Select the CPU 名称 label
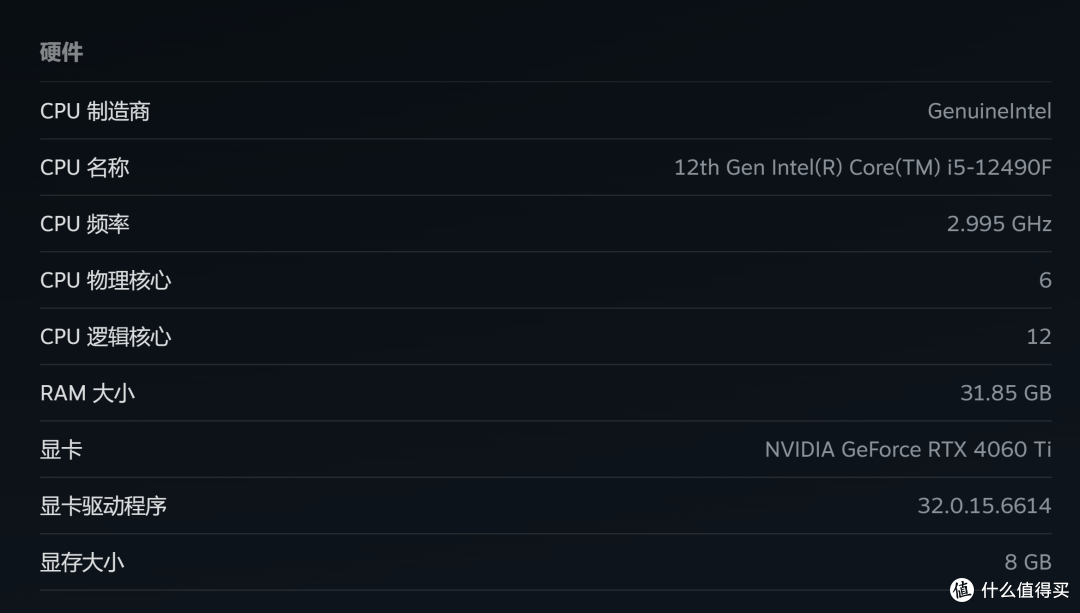This screenshot has width=1080, height=613. tap(85, 168)
